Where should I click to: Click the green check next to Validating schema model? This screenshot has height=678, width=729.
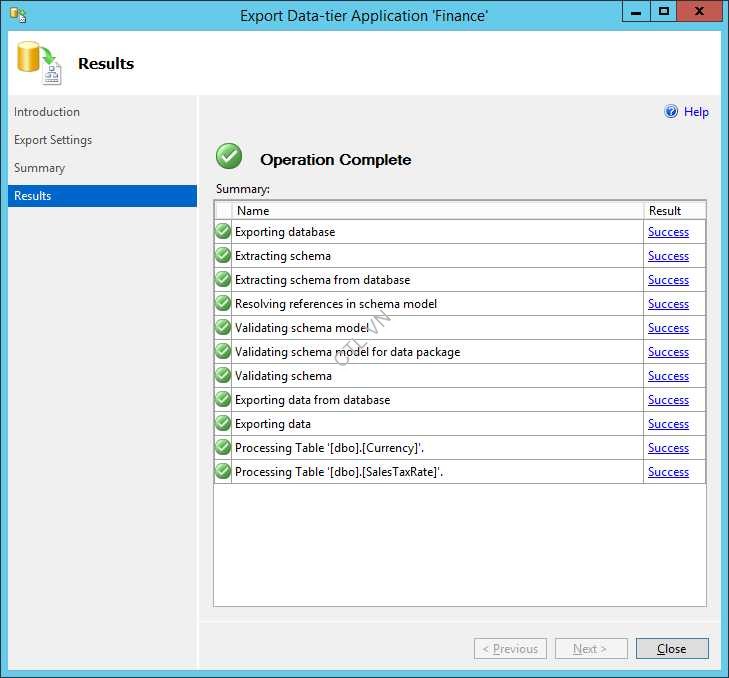point(223,328)
